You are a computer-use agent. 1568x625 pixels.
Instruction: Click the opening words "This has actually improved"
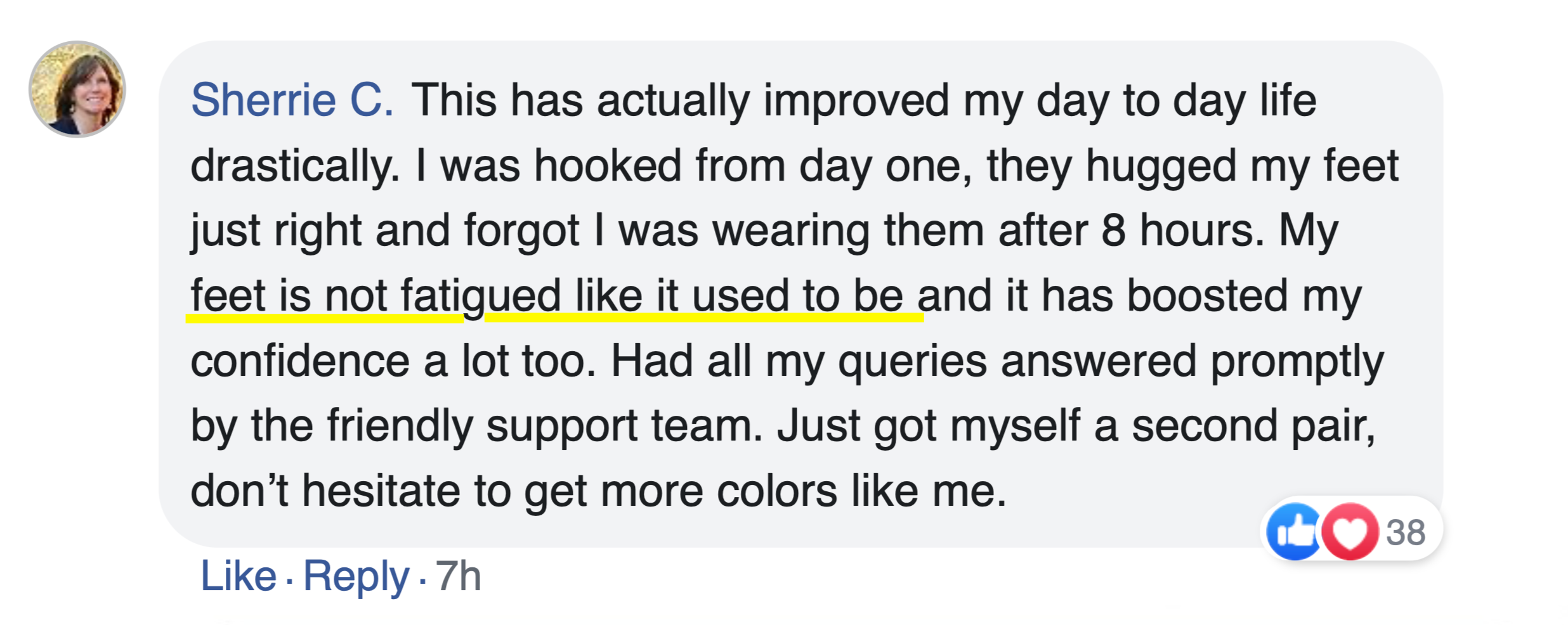[x=680, y=100]
